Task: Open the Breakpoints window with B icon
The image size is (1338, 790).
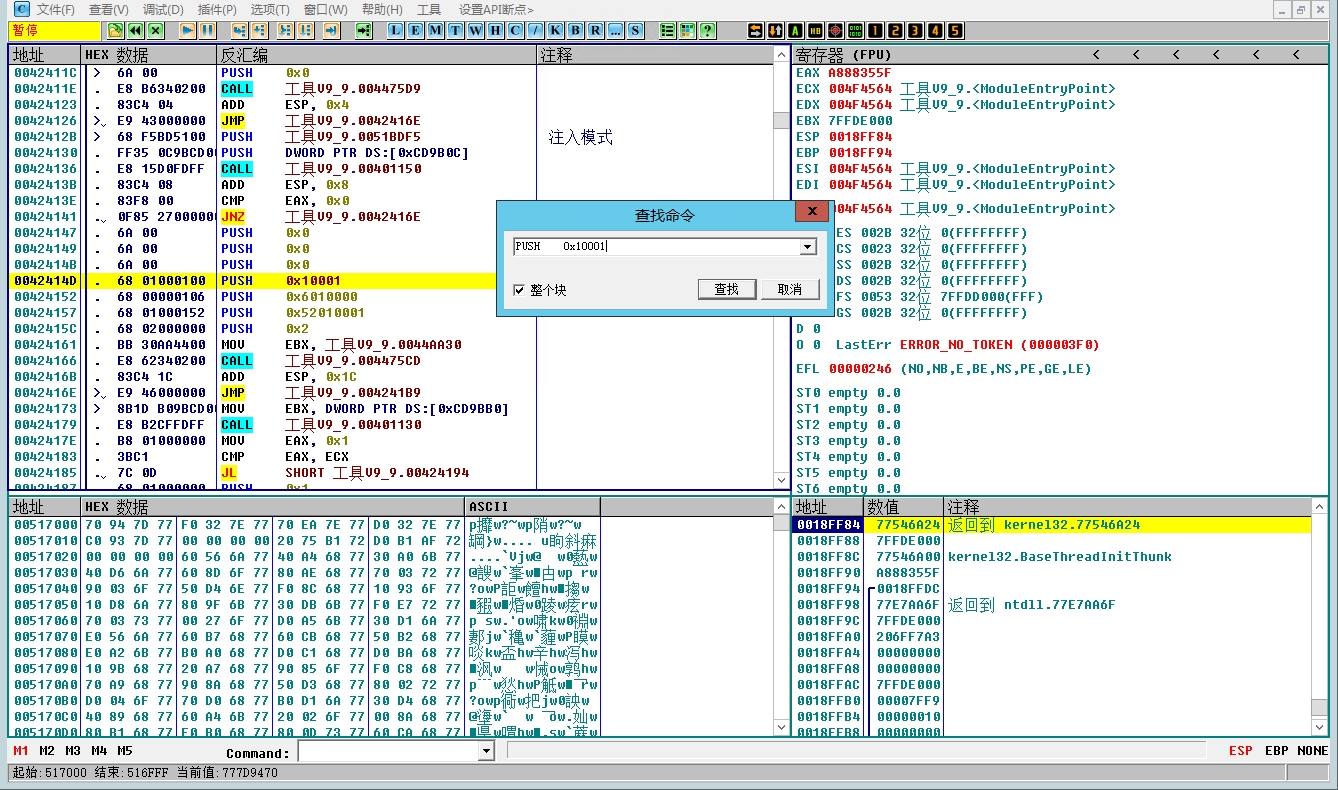Action: point(576,31)
